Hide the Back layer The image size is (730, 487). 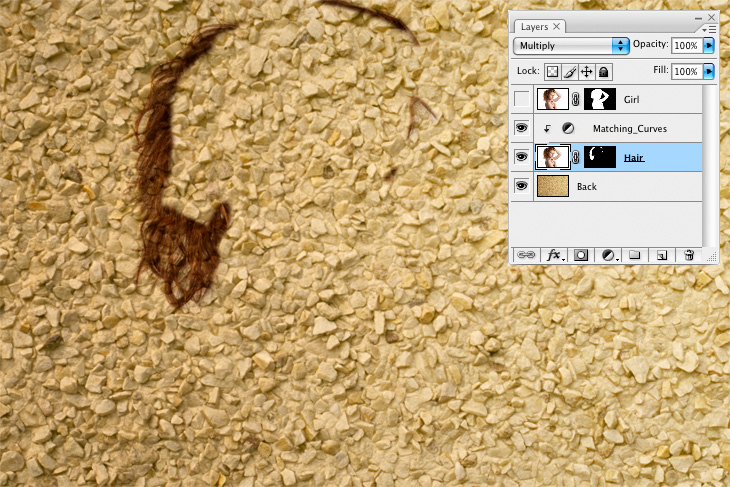pos(521,186)
